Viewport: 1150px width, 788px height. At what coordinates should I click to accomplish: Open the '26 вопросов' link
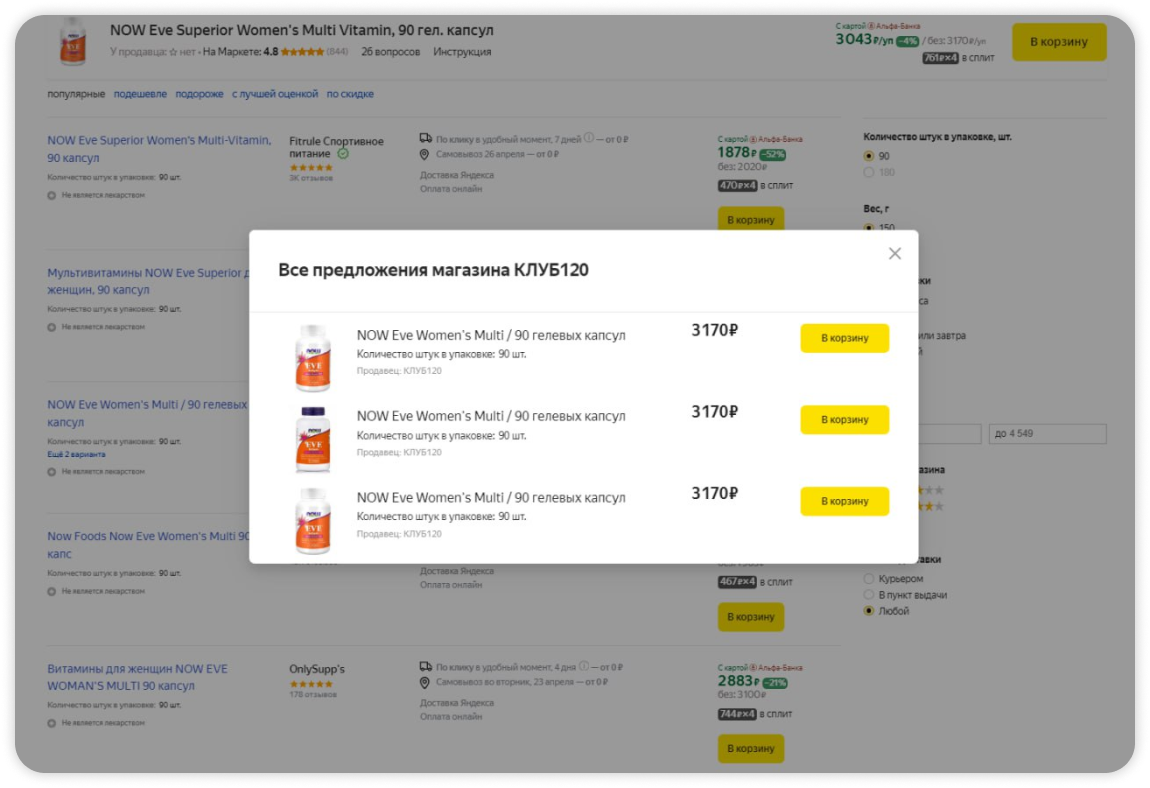[390, 52]
